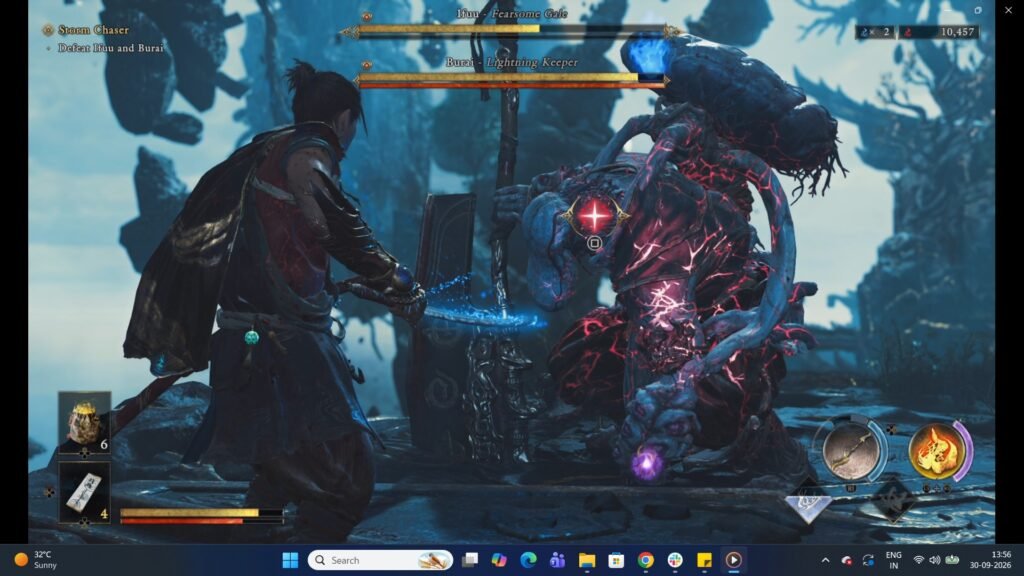
Task: Click the 'Huu - Fearsome Gale' boss name
Action: coord(511,13)
